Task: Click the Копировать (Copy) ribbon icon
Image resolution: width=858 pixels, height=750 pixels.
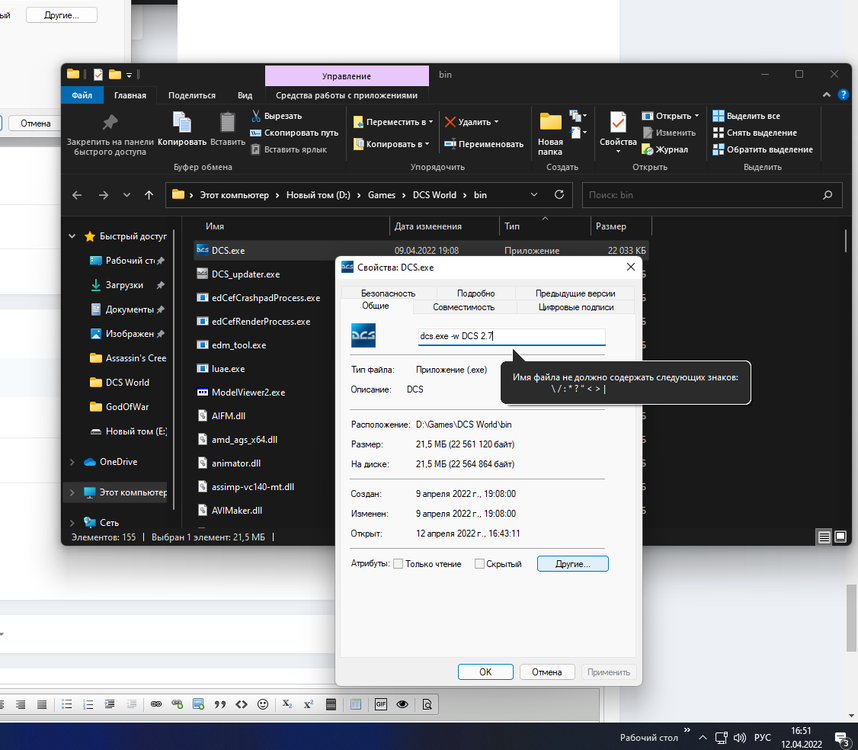Action: tap(182, 123)
